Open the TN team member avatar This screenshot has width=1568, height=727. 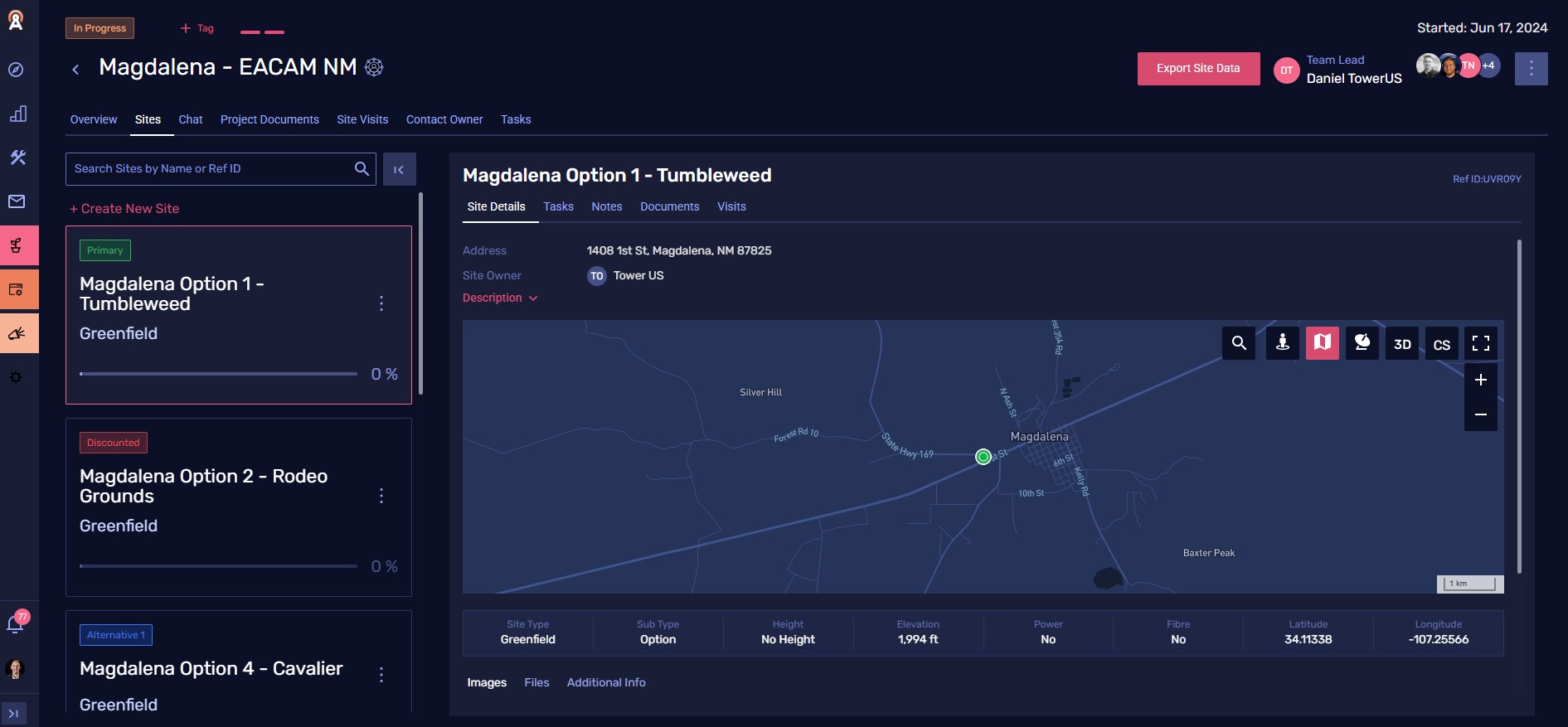tap(1468, 65)
